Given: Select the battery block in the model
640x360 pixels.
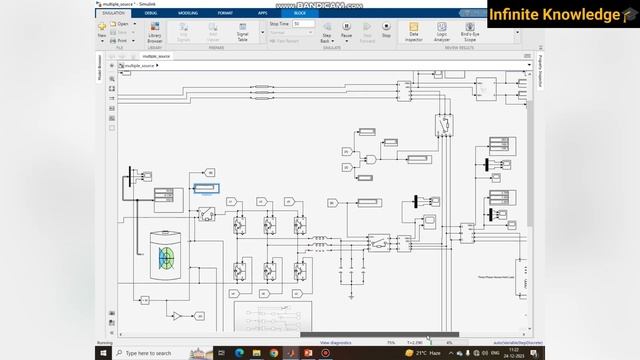Looking at the screenshot, I should (x=165, y=256).
